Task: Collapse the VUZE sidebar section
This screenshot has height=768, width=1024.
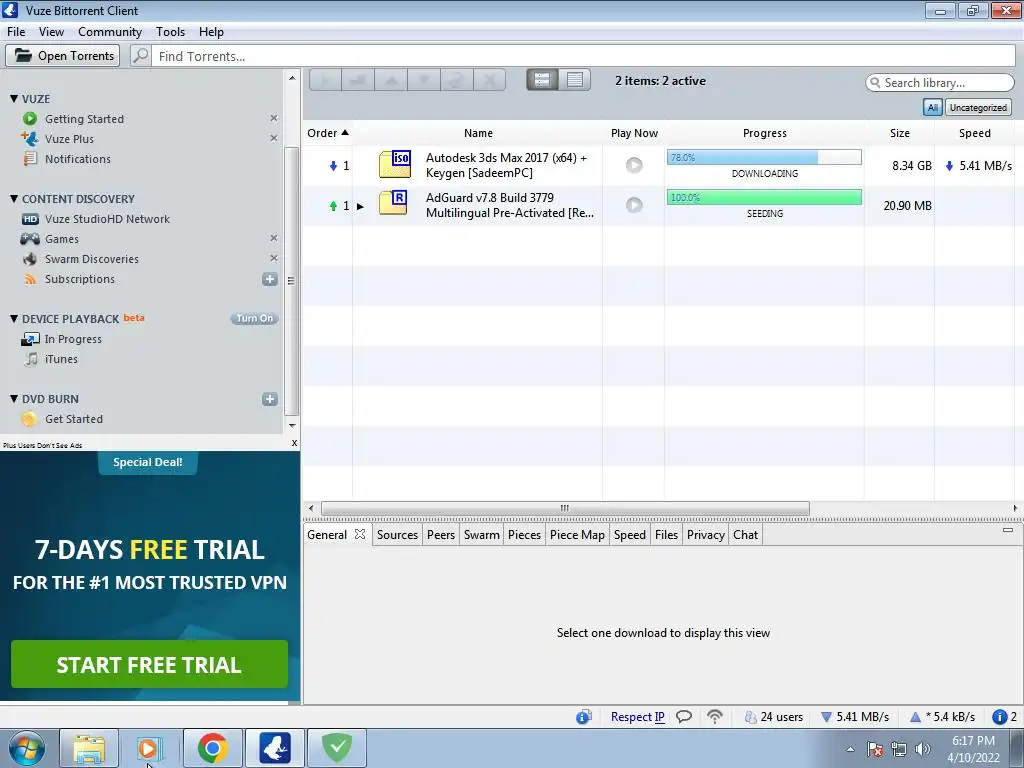Action: [14, 99]
